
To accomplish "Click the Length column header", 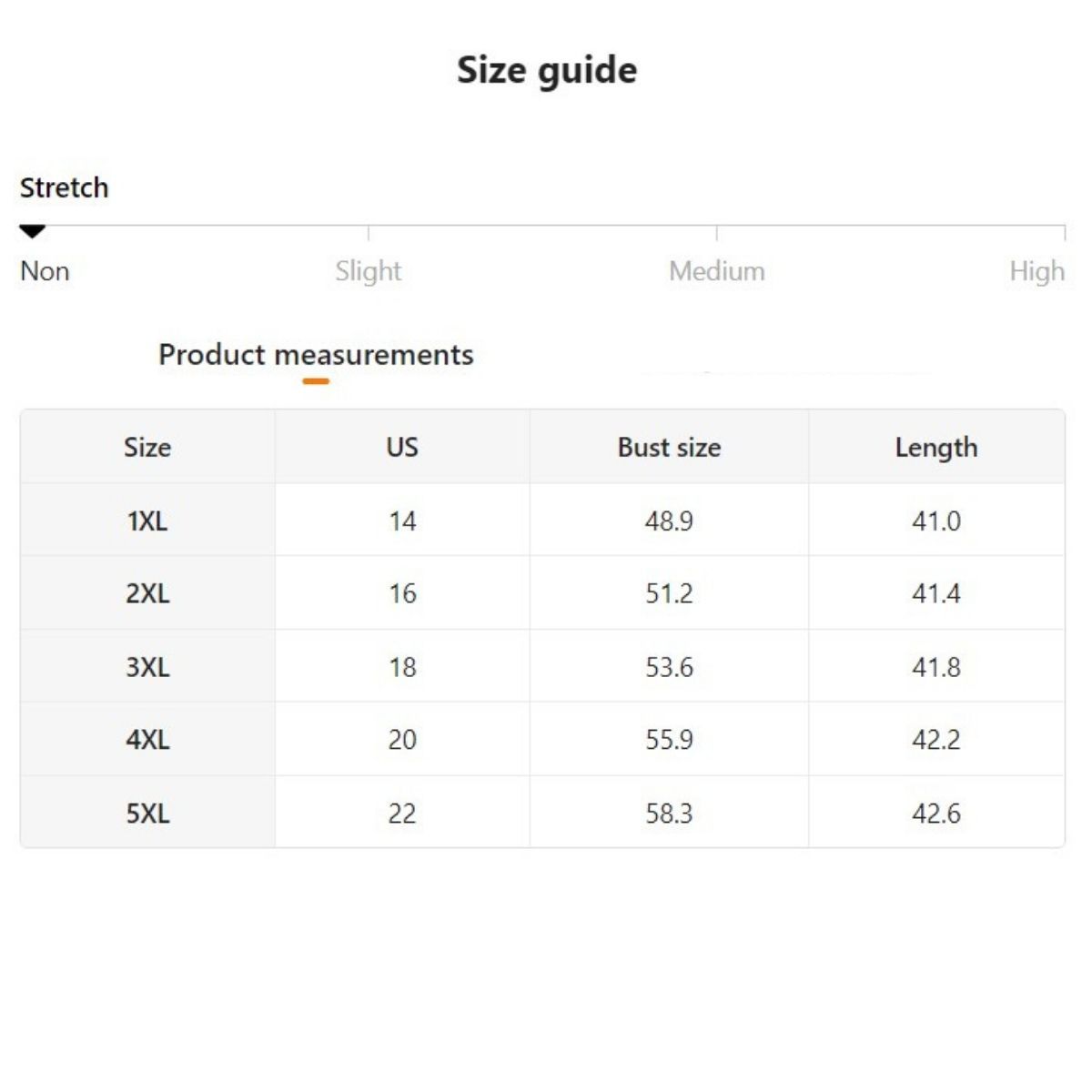I will pos(936,448).
